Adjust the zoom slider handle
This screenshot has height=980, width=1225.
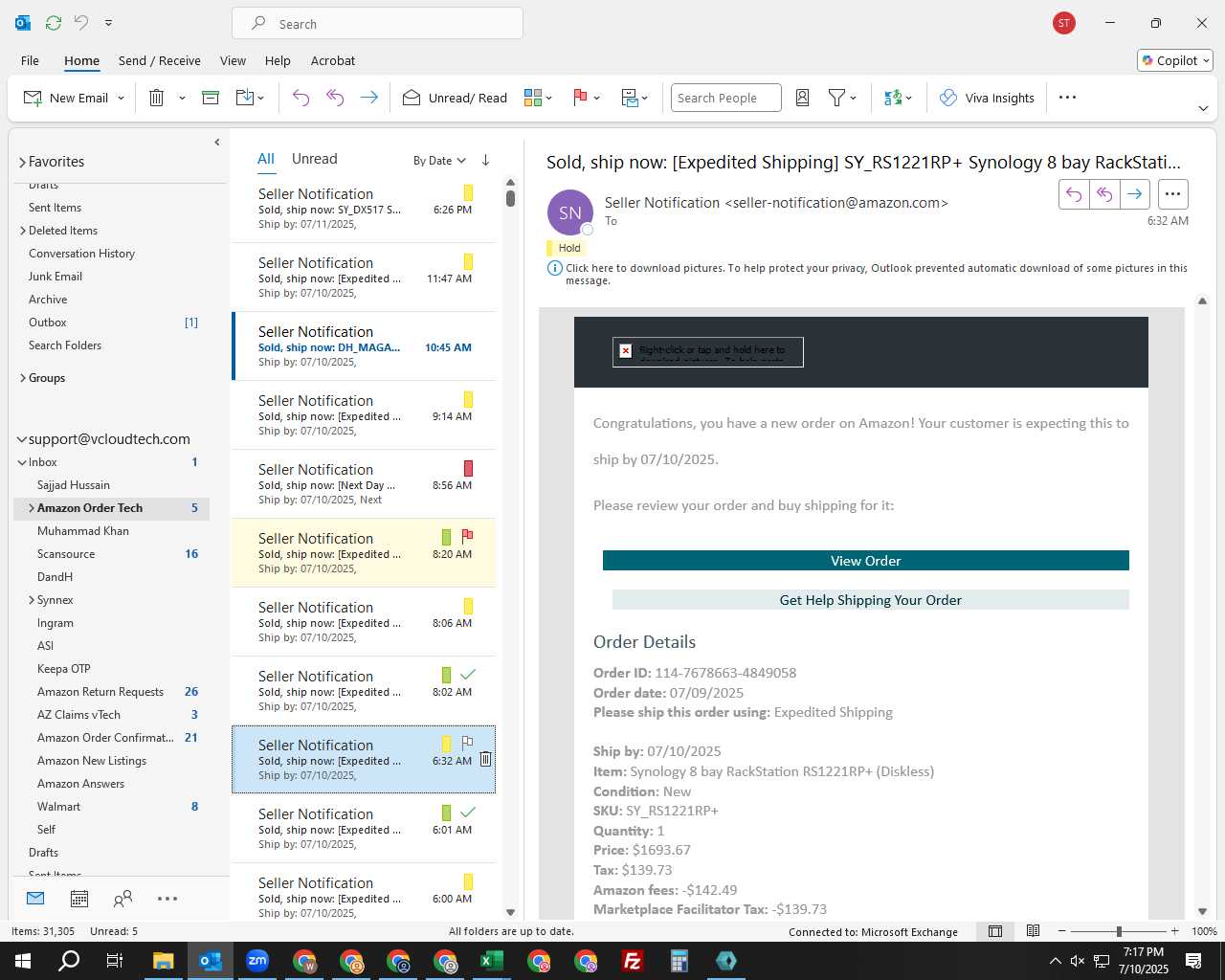point(1119,931)
